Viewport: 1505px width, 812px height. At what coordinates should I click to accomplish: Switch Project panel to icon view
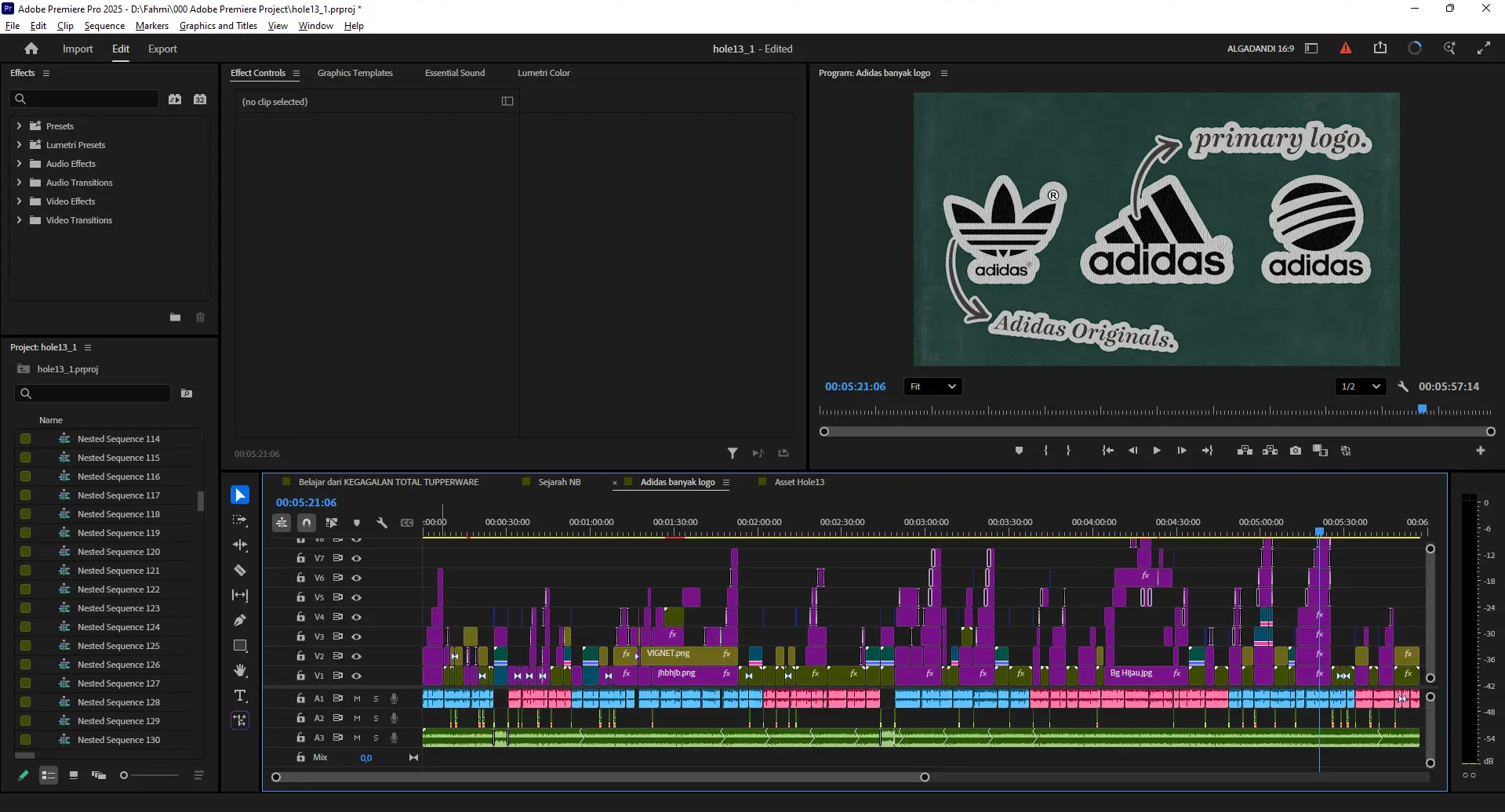click(74, 775)
